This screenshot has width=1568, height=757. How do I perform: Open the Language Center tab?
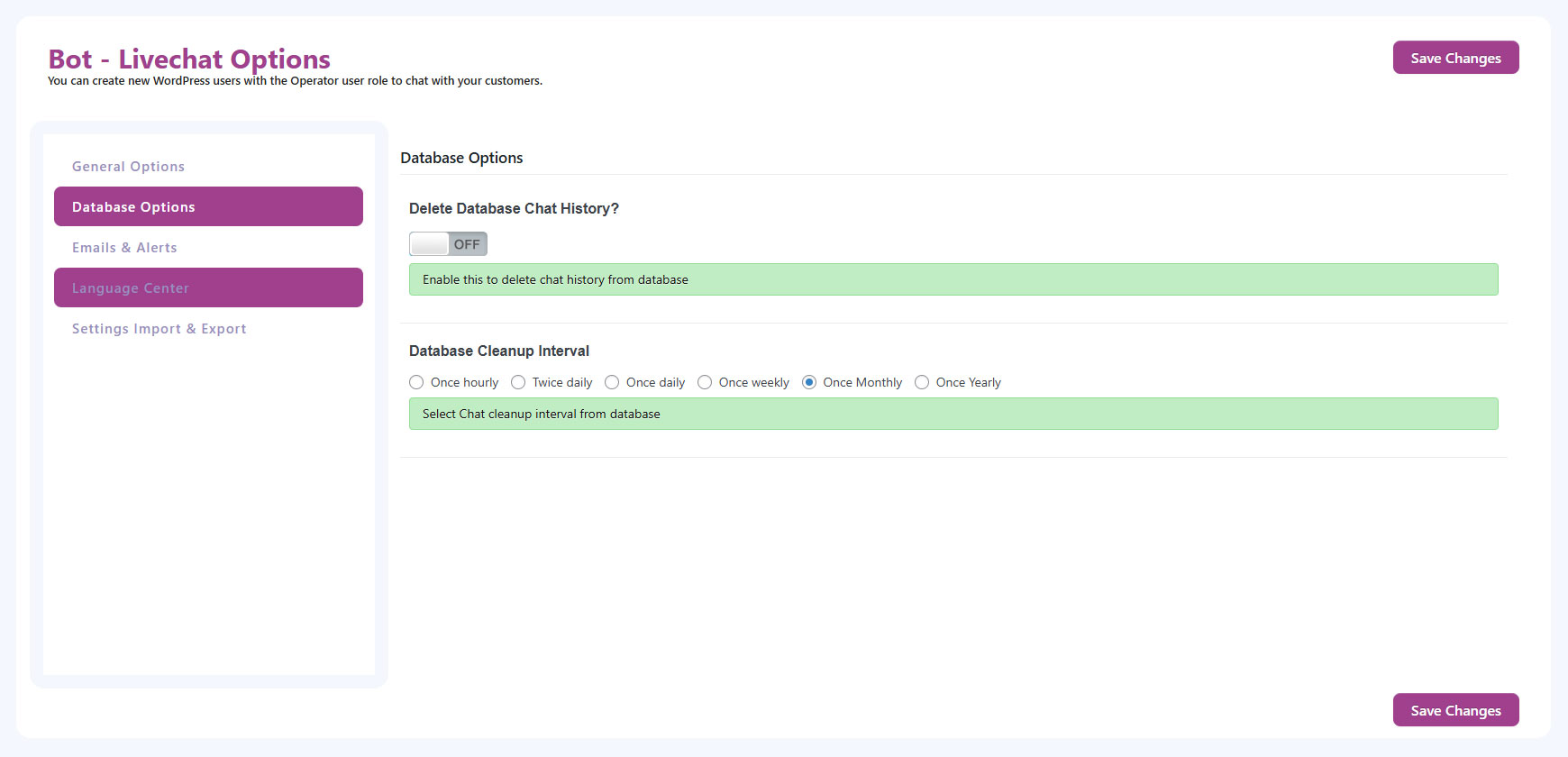[x=208, y=288]
